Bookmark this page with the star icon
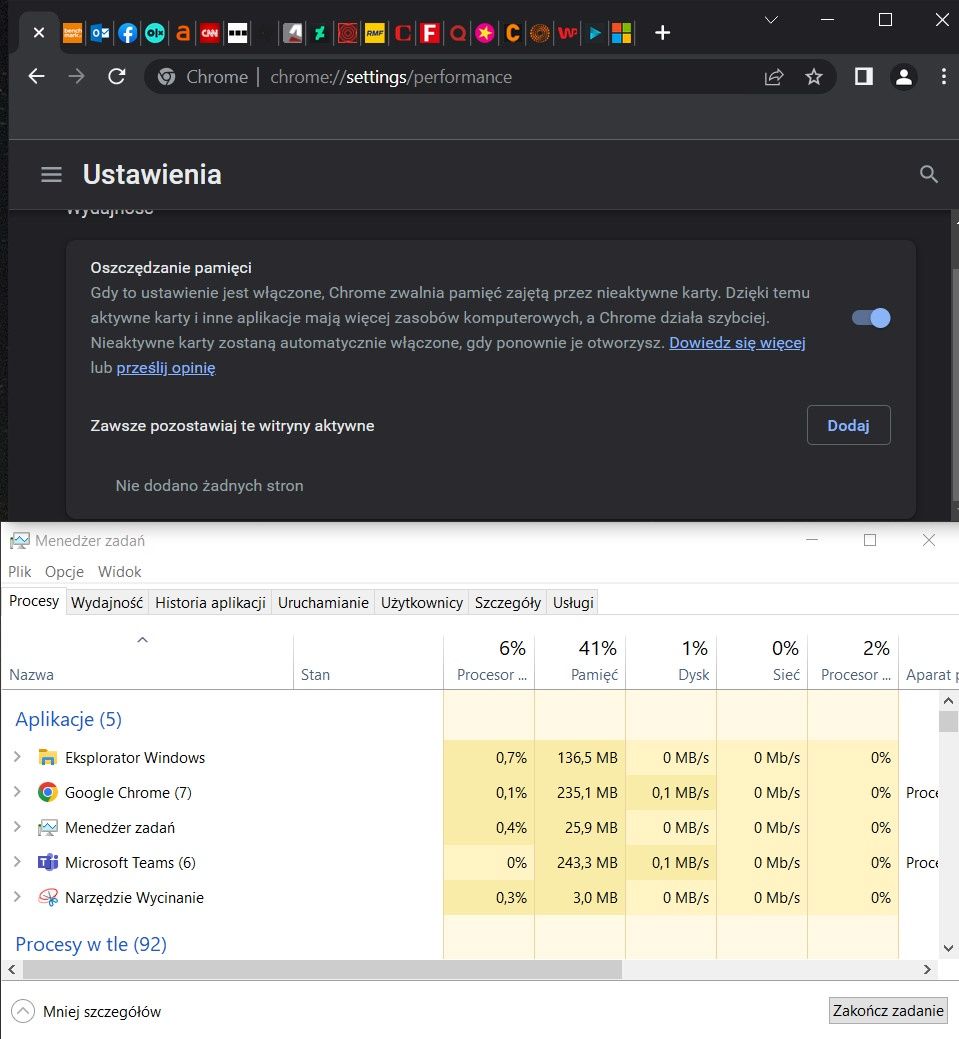 (814, 77)
